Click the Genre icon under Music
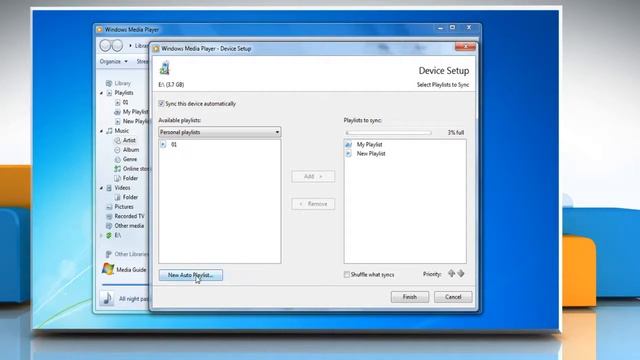 click(x=118, y=159)
